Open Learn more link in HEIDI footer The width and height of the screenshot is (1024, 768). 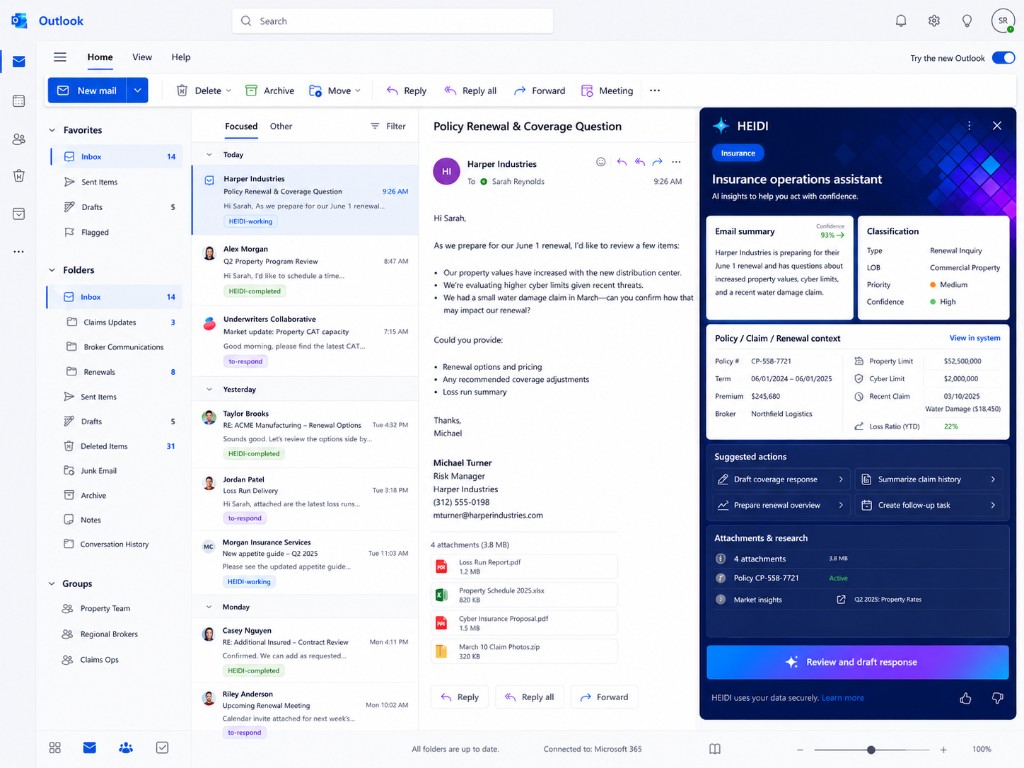(x=842, y=698)
